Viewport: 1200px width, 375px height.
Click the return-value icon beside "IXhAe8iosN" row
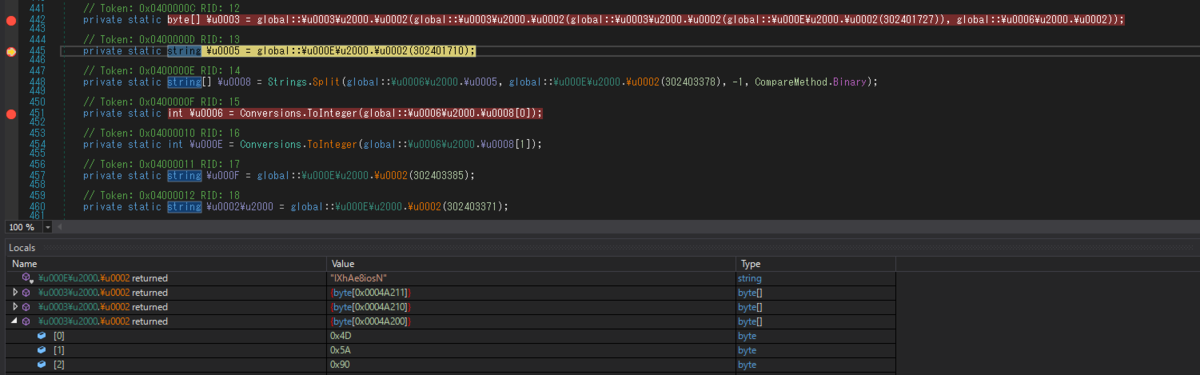27,277
